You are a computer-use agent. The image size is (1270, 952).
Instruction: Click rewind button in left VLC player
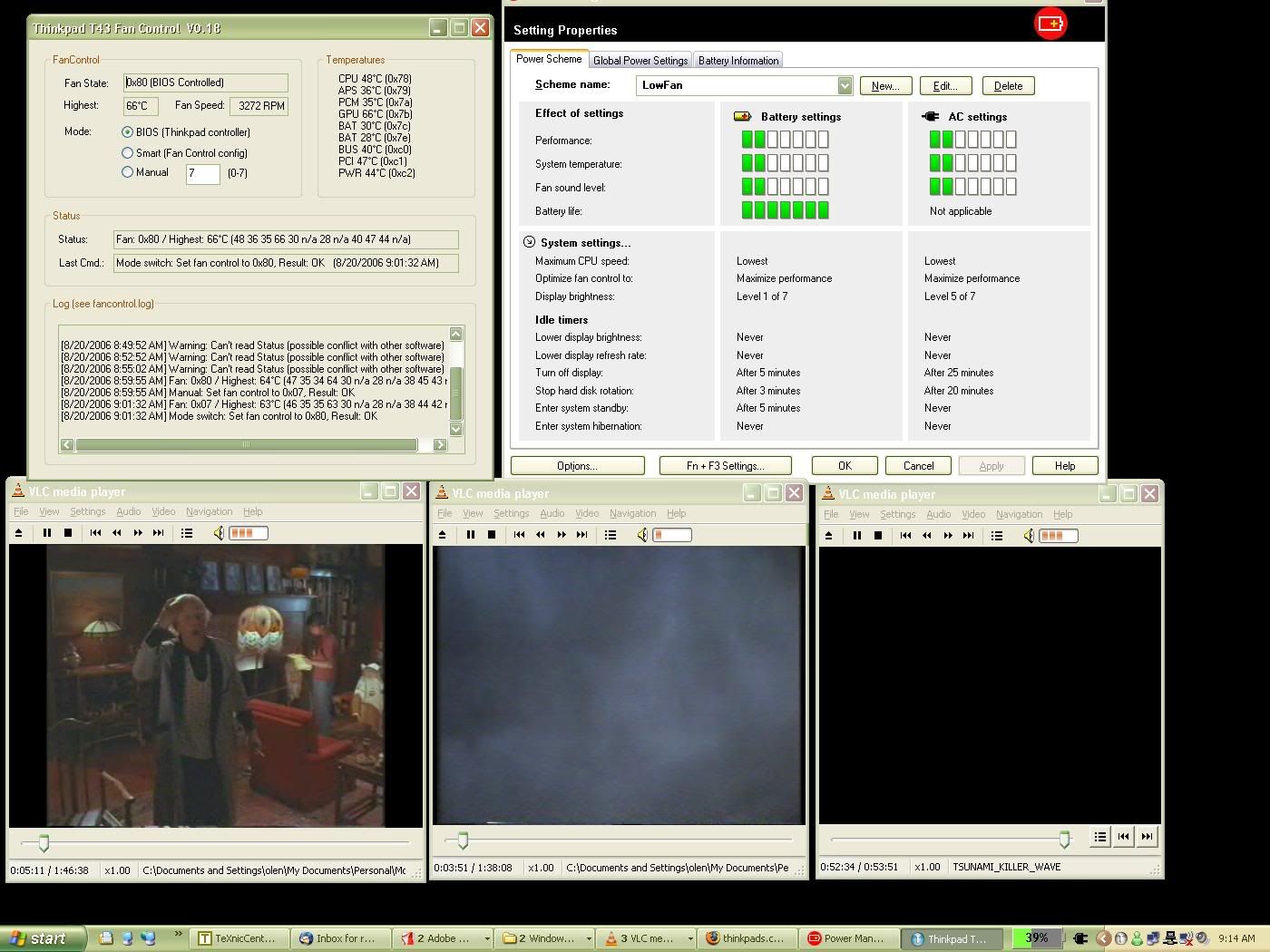pyautogui.click(x=116, y=533)
